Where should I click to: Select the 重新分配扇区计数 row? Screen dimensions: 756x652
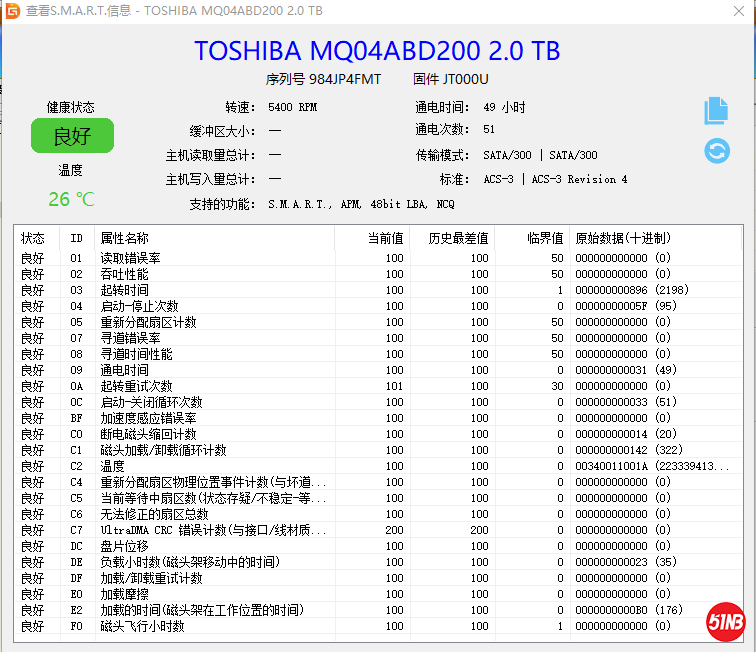[148, 322]
